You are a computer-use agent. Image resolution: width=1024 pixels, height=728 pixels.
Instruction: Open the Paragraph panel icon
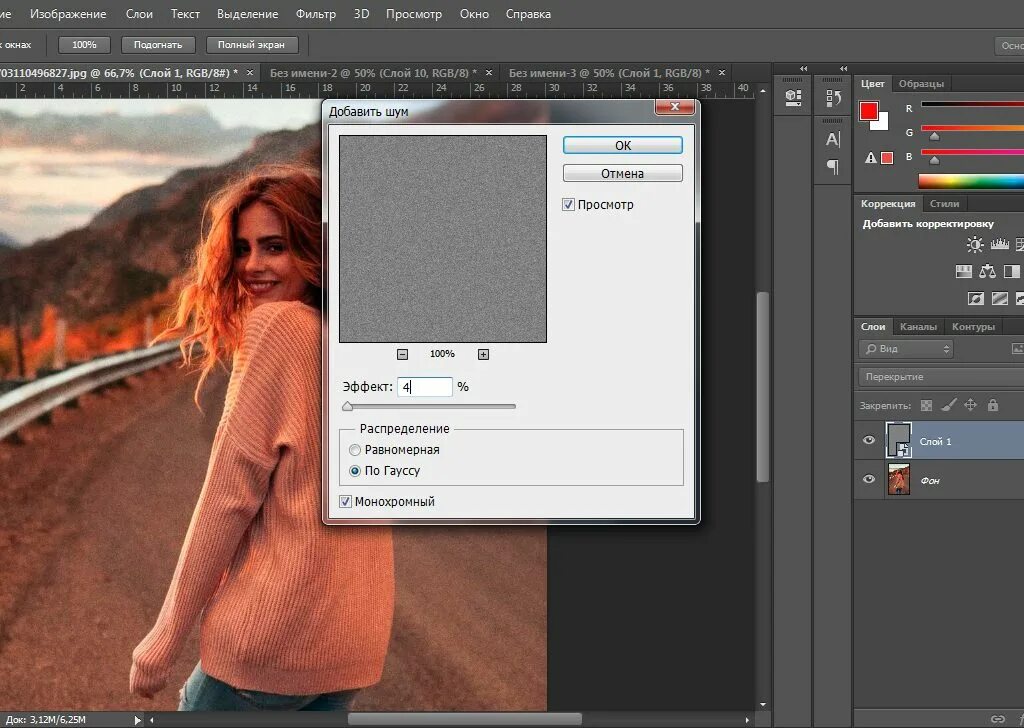pos(833,166)
